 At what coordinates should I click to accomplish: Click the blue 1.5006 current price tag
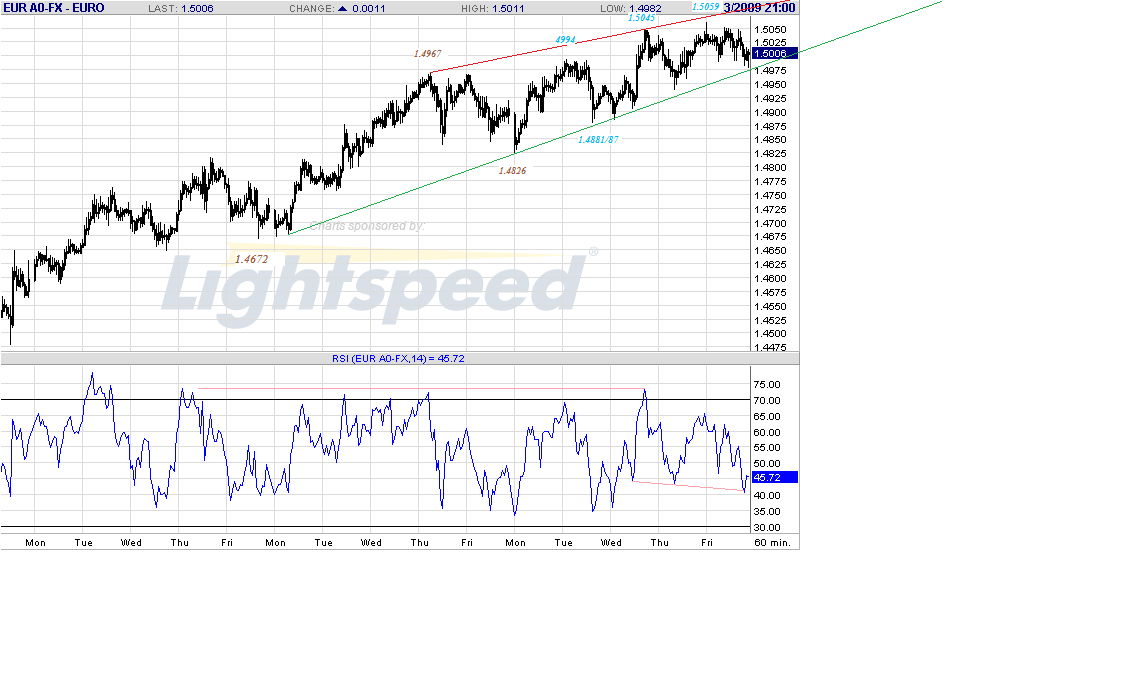coord(775,54)
